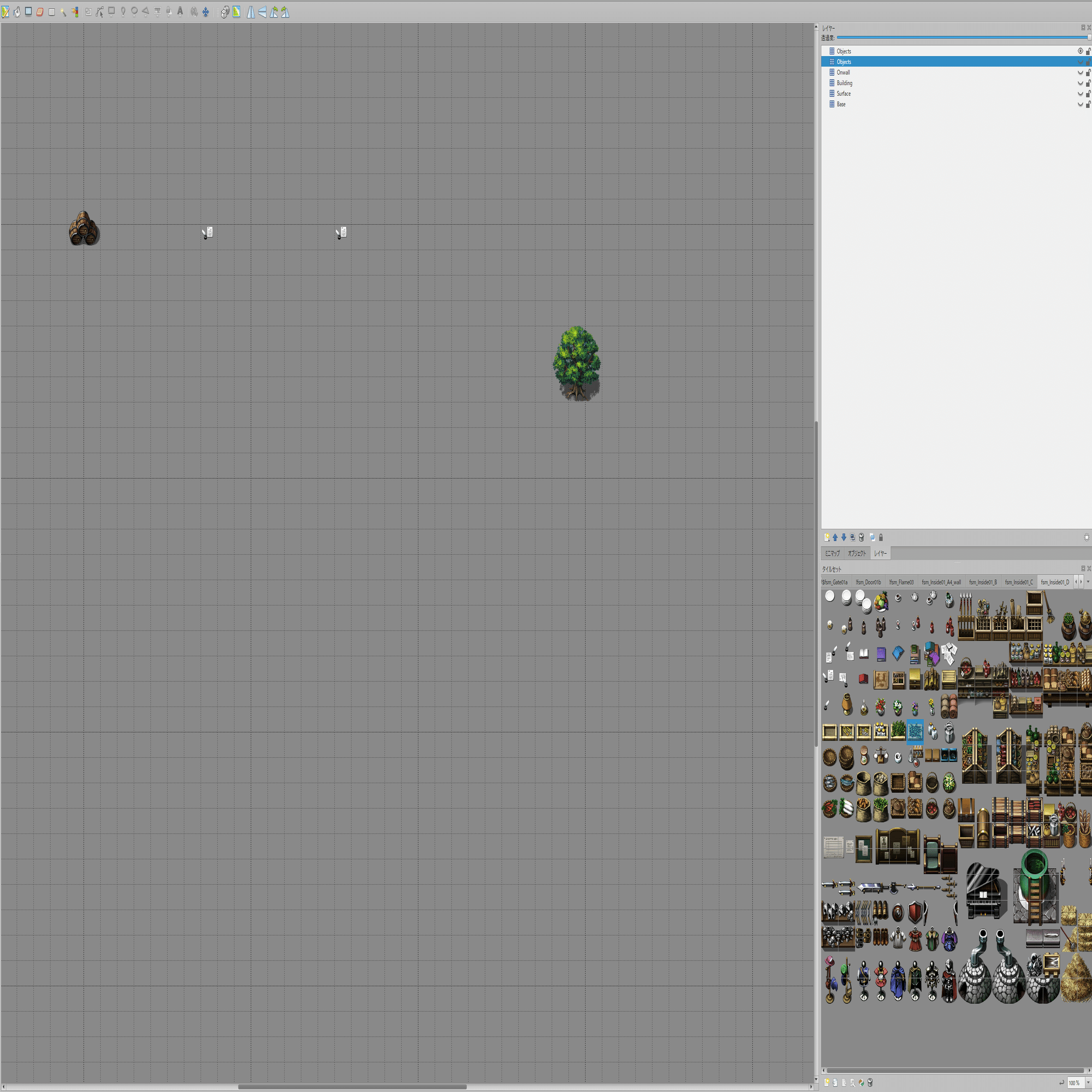Click the Random Mode dice icon
Viewport: 1092px width, 1092px height.
coord(225,12)
